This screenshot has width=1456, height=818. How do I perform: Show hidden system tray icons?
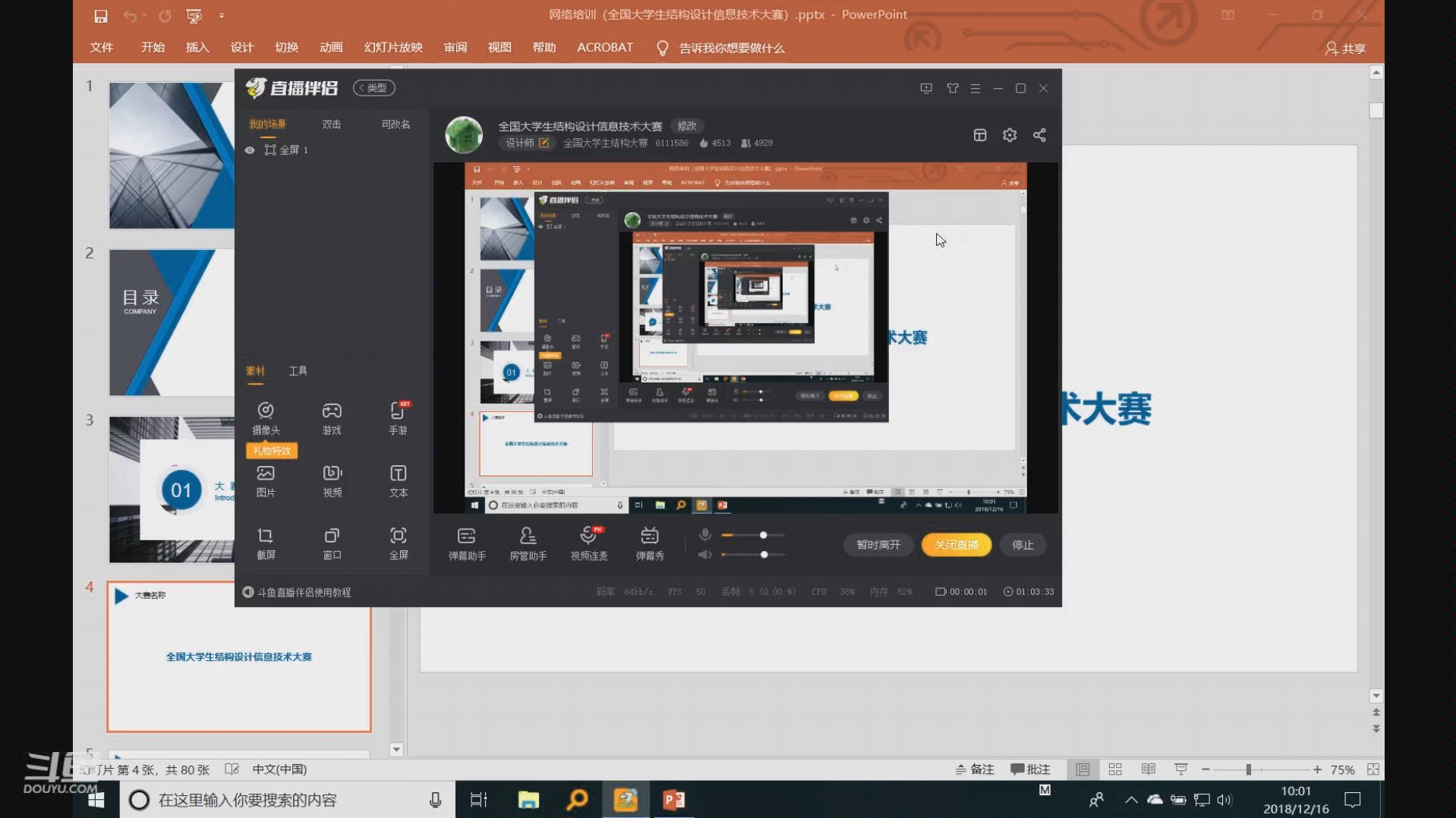[x=1131, y=800]
